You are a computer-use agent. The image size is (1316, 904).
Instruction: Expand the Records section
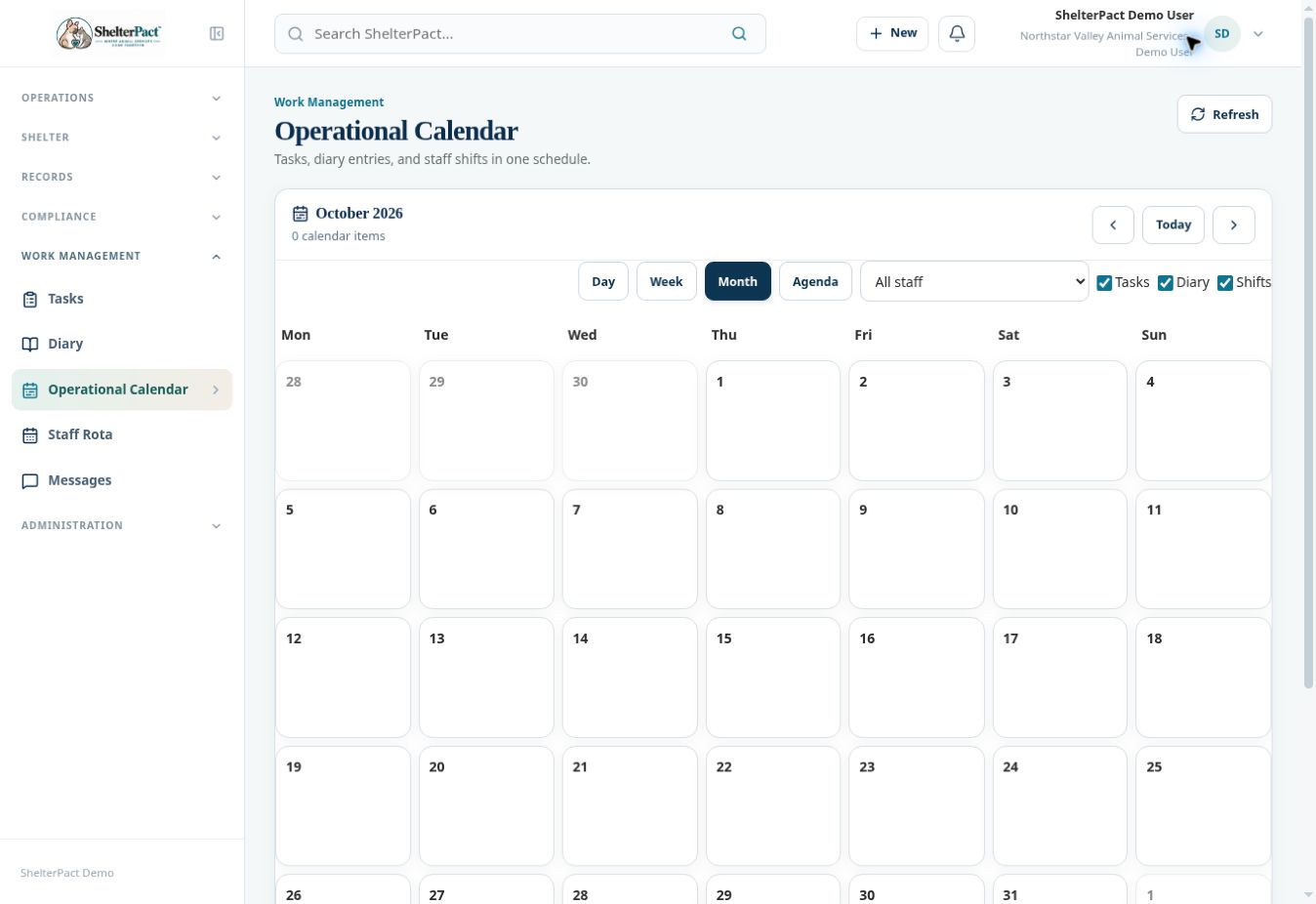[122, 177]
